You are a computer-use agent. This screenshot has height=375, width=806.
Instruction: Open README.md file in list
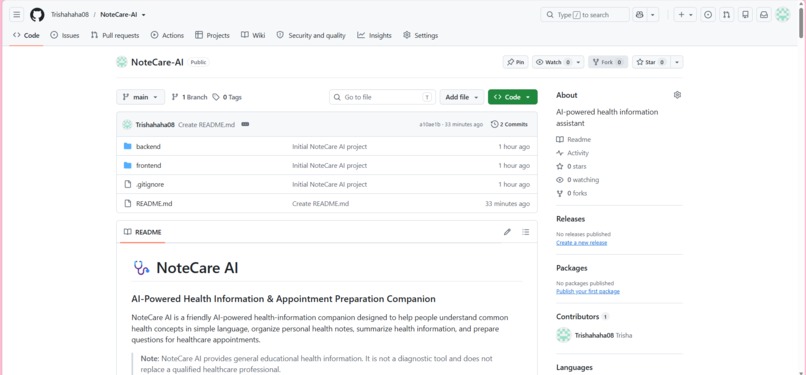(154, 203)
